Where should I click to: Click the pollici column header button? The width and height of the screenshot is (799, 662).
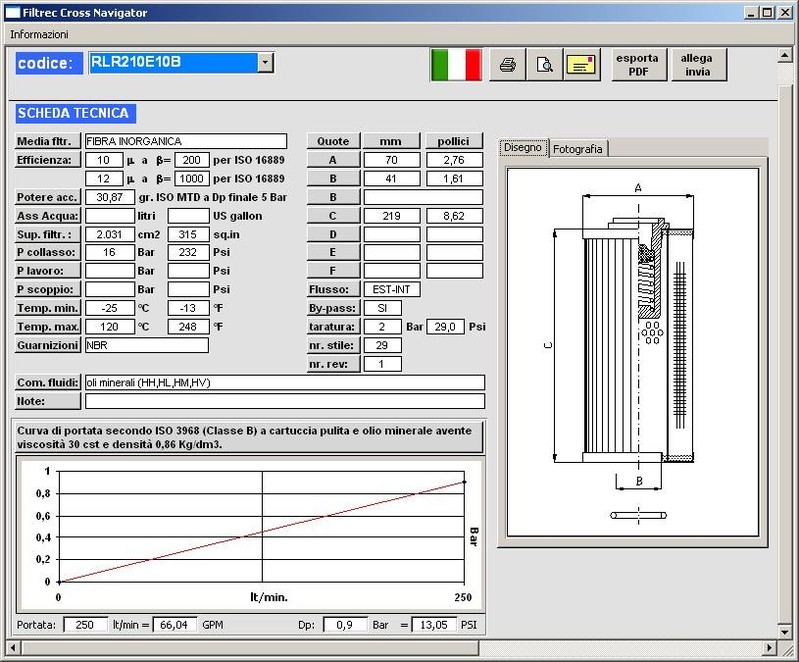click(454, 141)
